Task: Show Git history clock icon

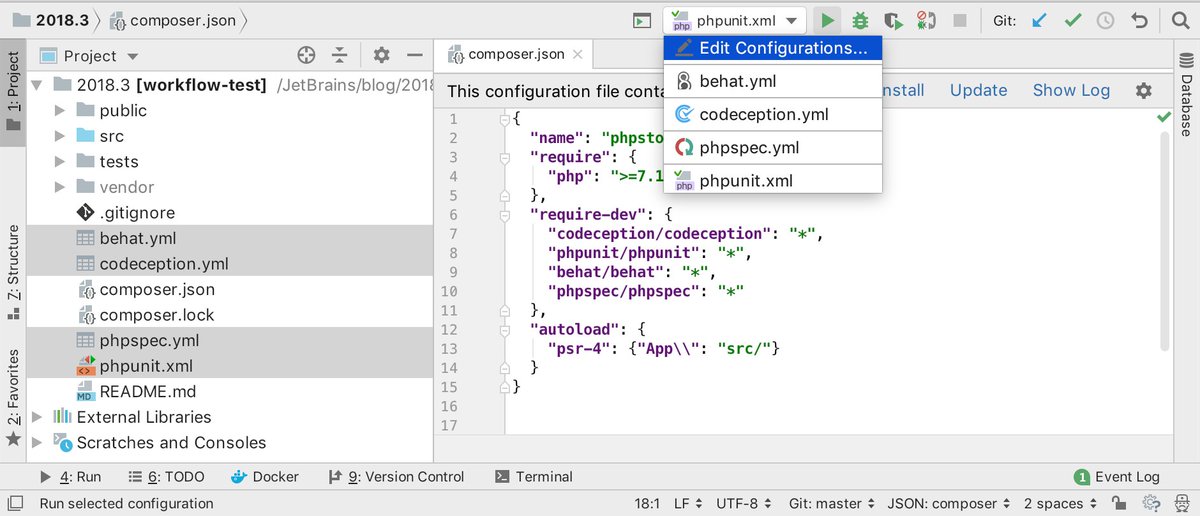Action: click(1106, 20)
